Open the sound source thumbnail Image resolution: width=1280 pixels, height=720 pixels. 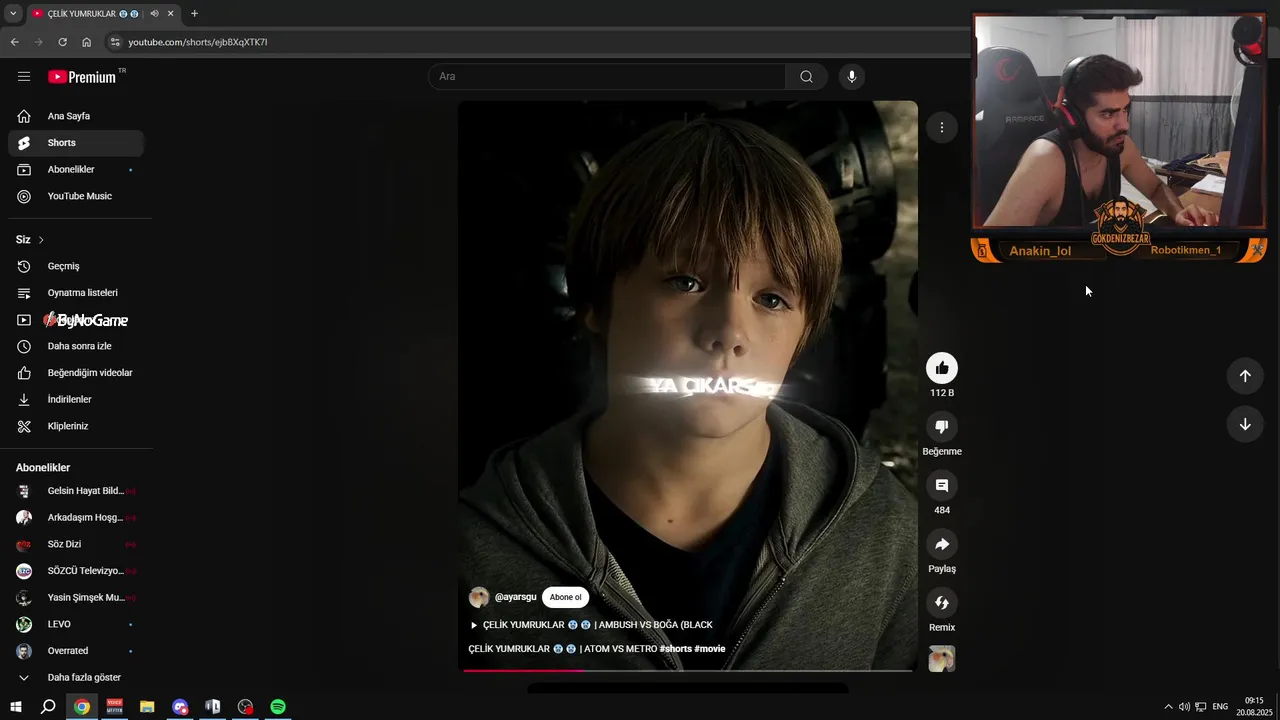point(942,658)
